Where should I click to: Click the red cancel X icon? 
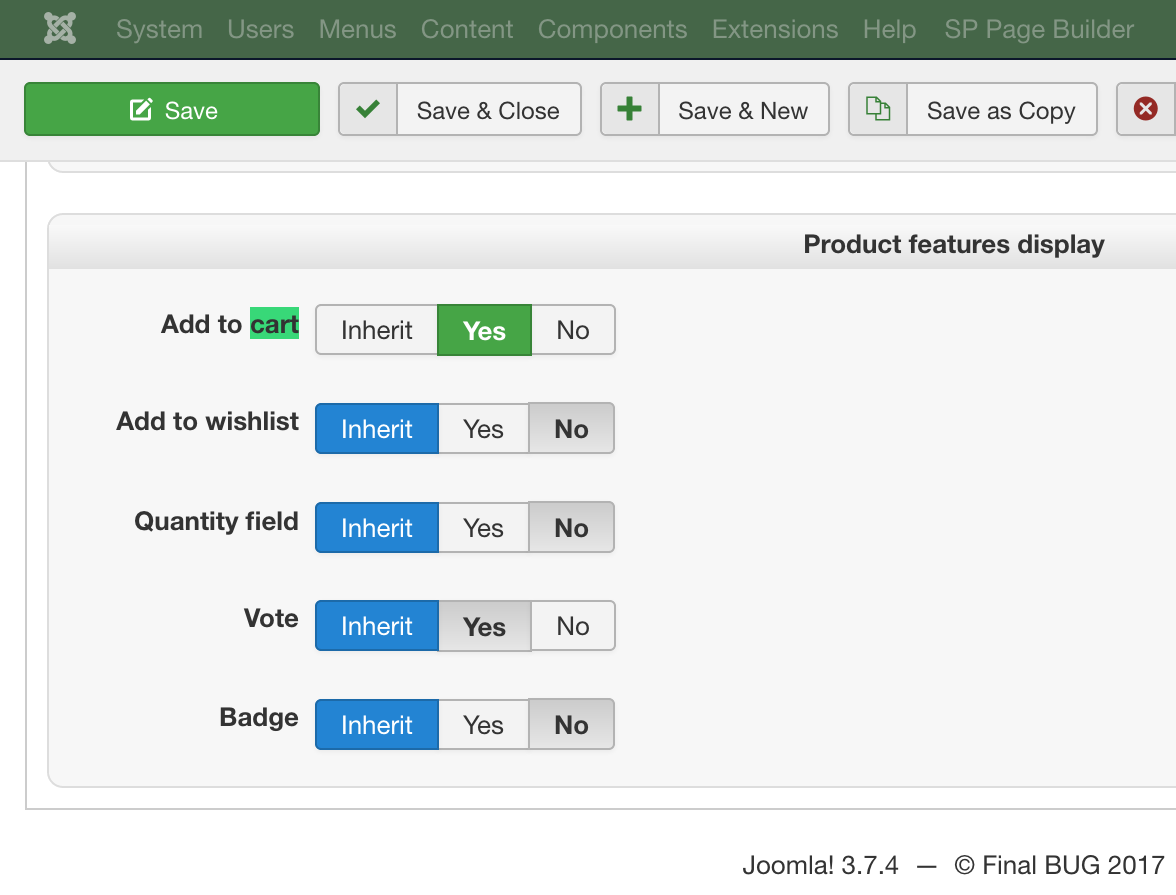point(1146,109)
